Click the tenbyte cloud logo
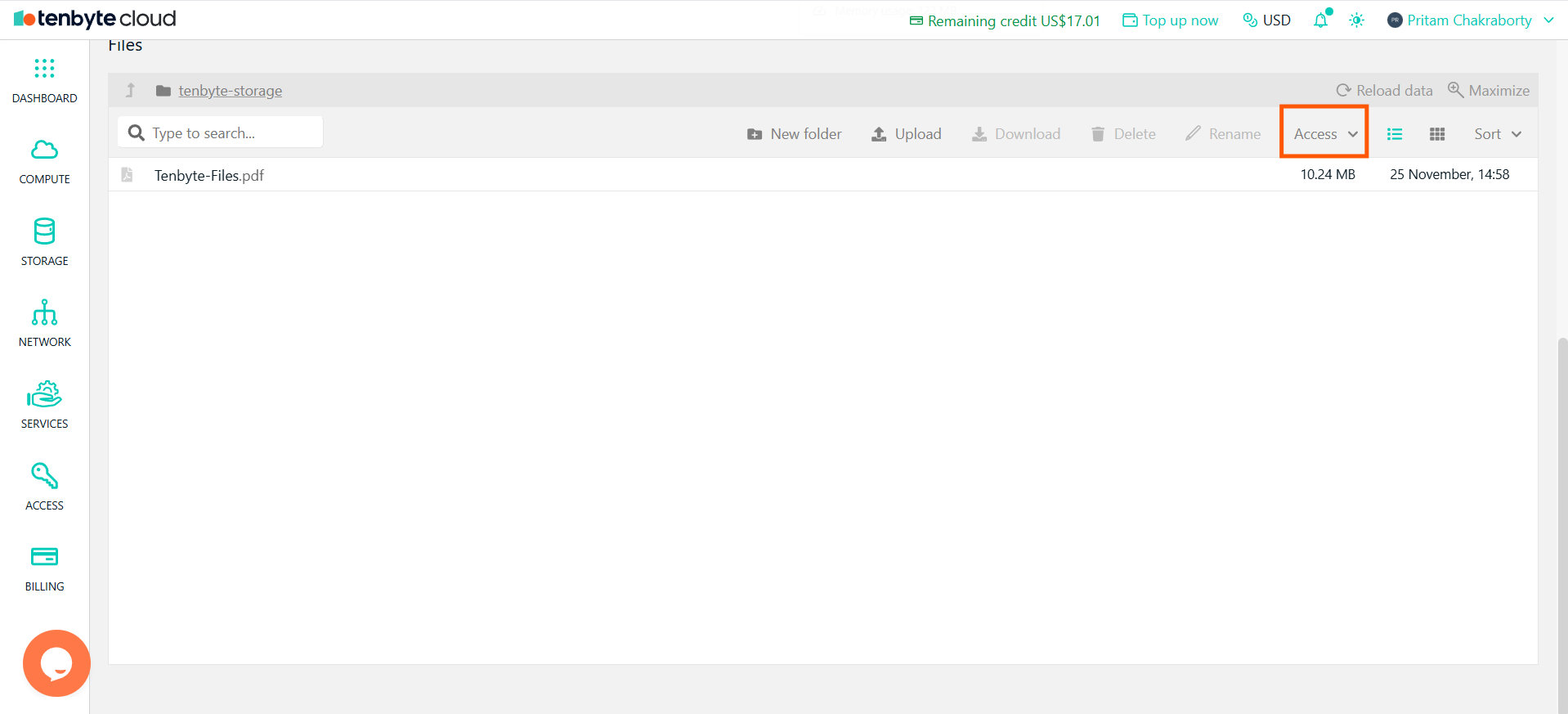Screen dimensions: 1568x714 (95, 19)
